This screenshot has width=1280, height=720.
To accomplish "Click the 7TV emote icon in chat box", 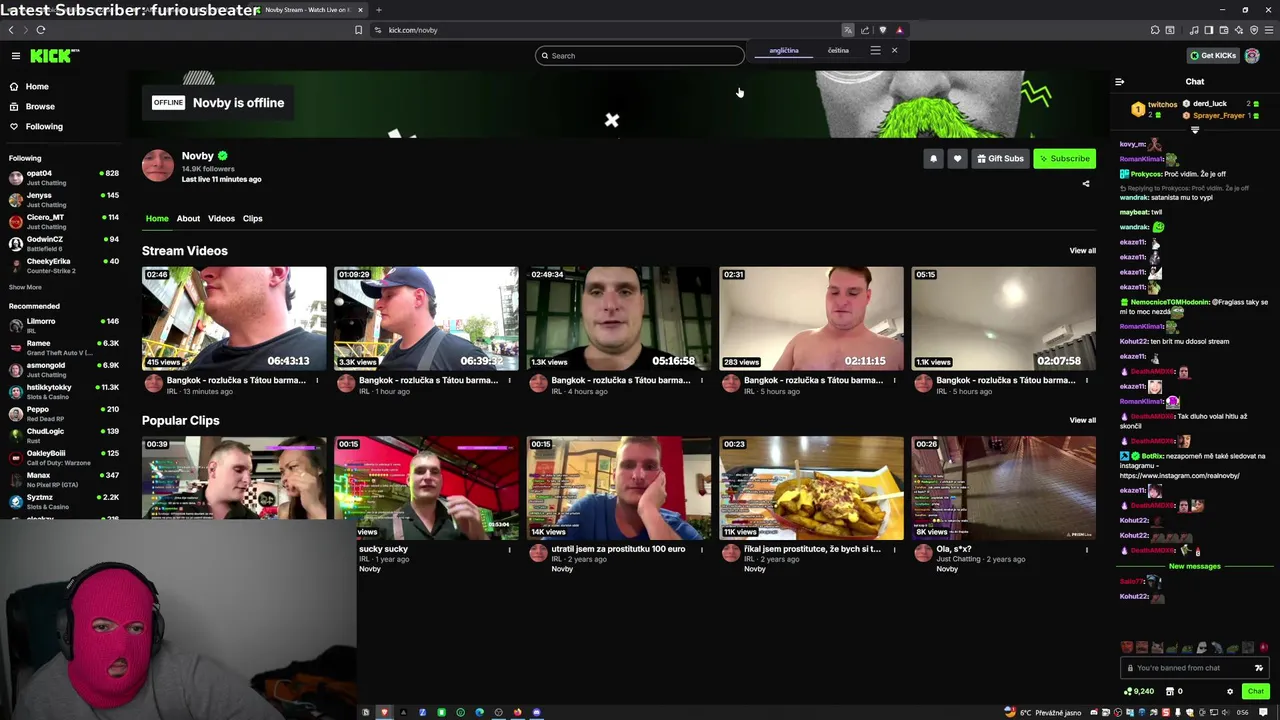I will pyautogui.click(x=1258, y=668).
